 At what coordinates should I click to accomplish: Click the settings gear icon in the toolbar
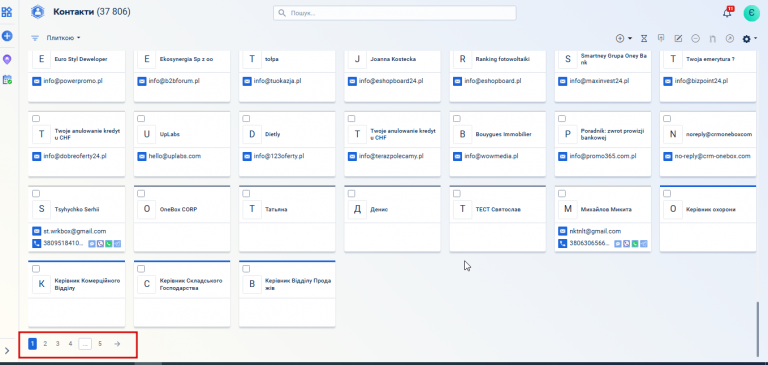pos(746,38)
